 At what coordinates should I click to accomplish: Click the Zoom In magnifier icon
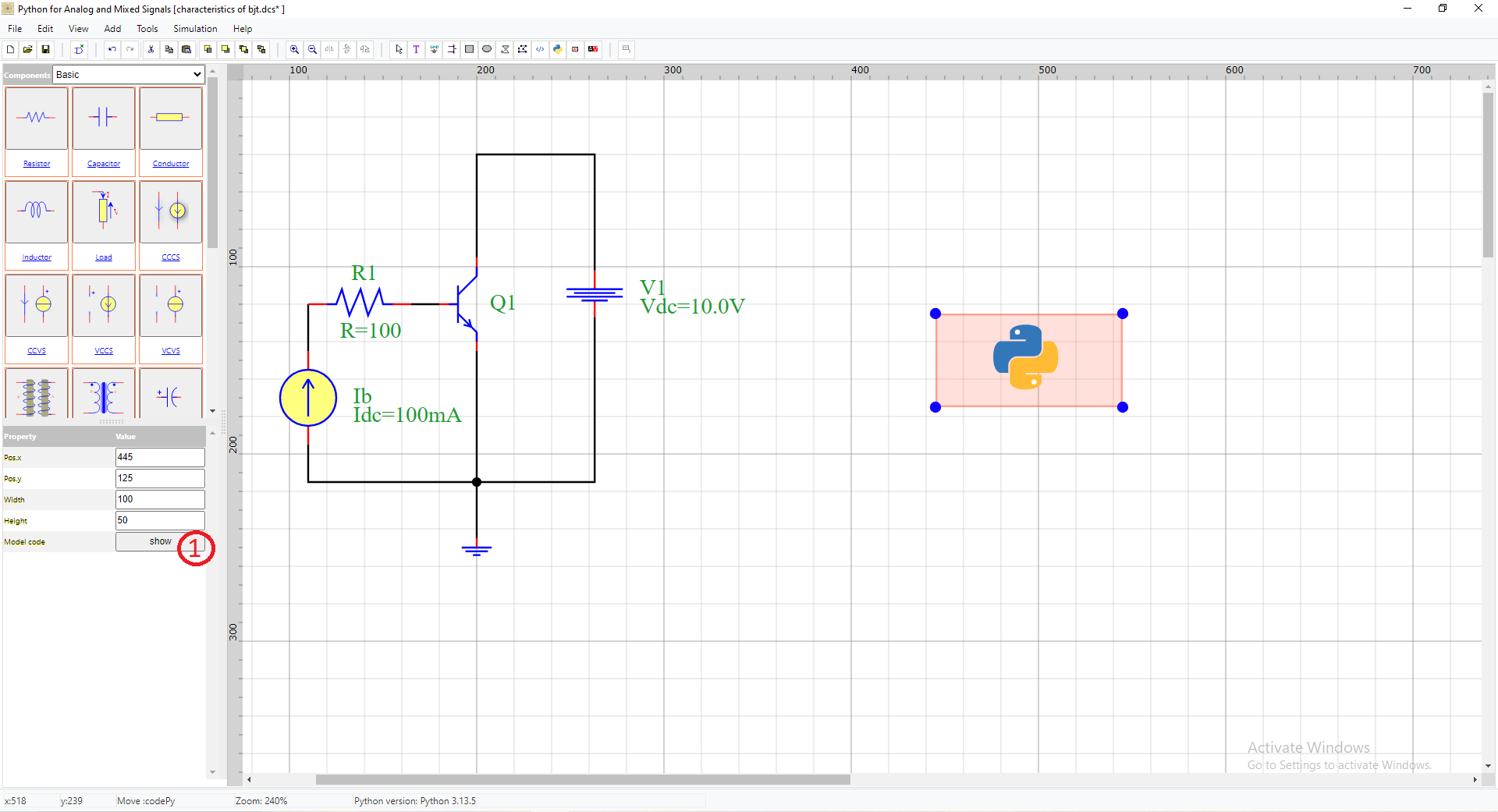pos(294,49)
